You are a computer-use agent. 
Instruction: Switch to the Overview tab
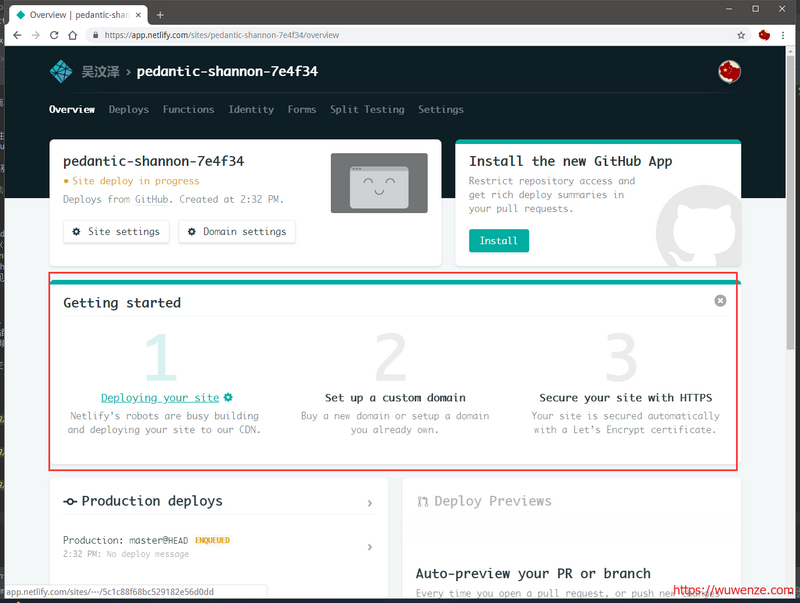tap(72, 109)
